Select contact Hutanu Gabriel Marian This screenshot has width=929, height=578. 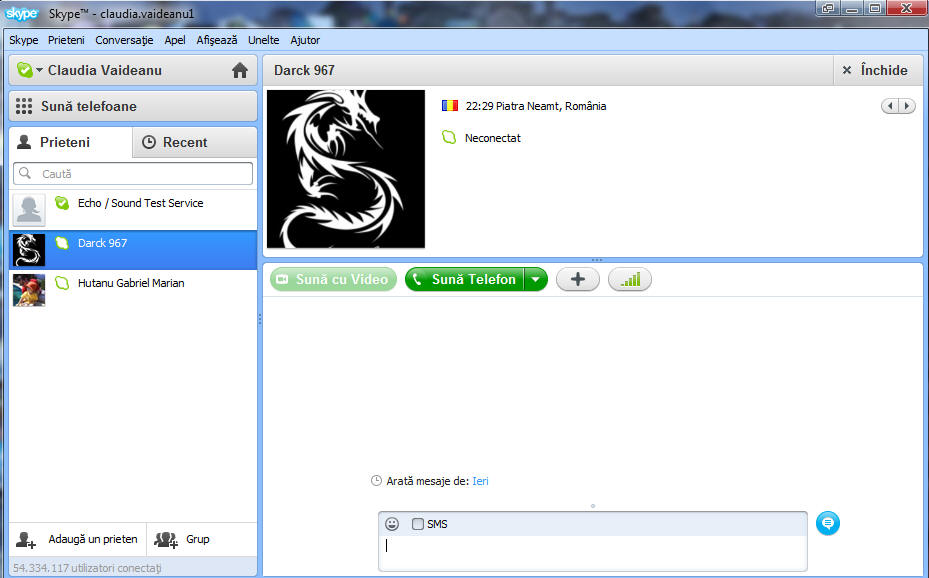(x=132, y=284)
